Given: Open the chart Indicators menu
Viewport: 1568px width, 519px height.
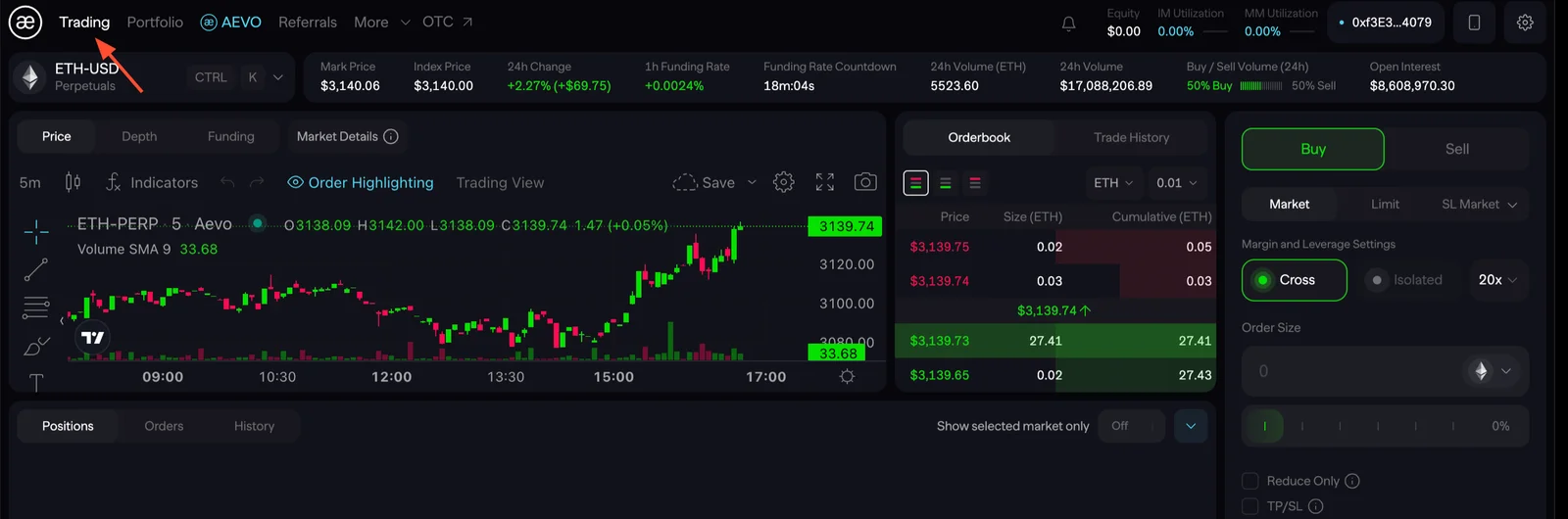Looking at the screenshot, I should [x=152, y=182].
